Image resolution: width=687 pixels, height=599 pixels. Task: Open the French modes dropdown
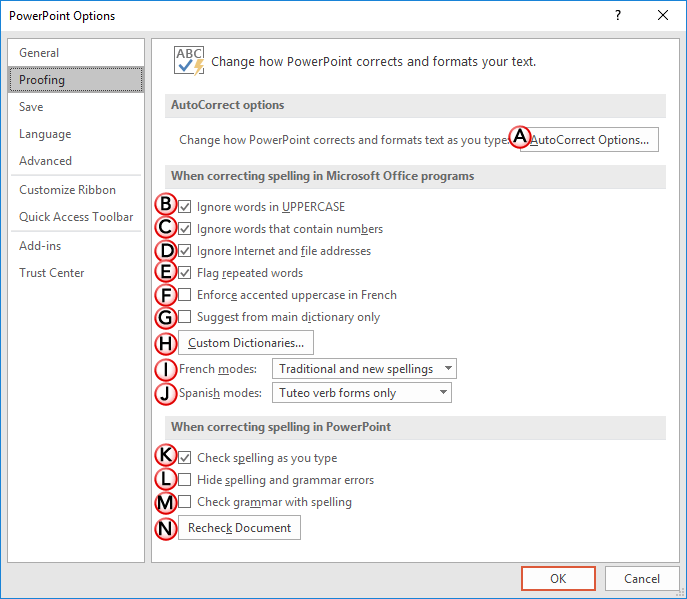coord(364,369)
